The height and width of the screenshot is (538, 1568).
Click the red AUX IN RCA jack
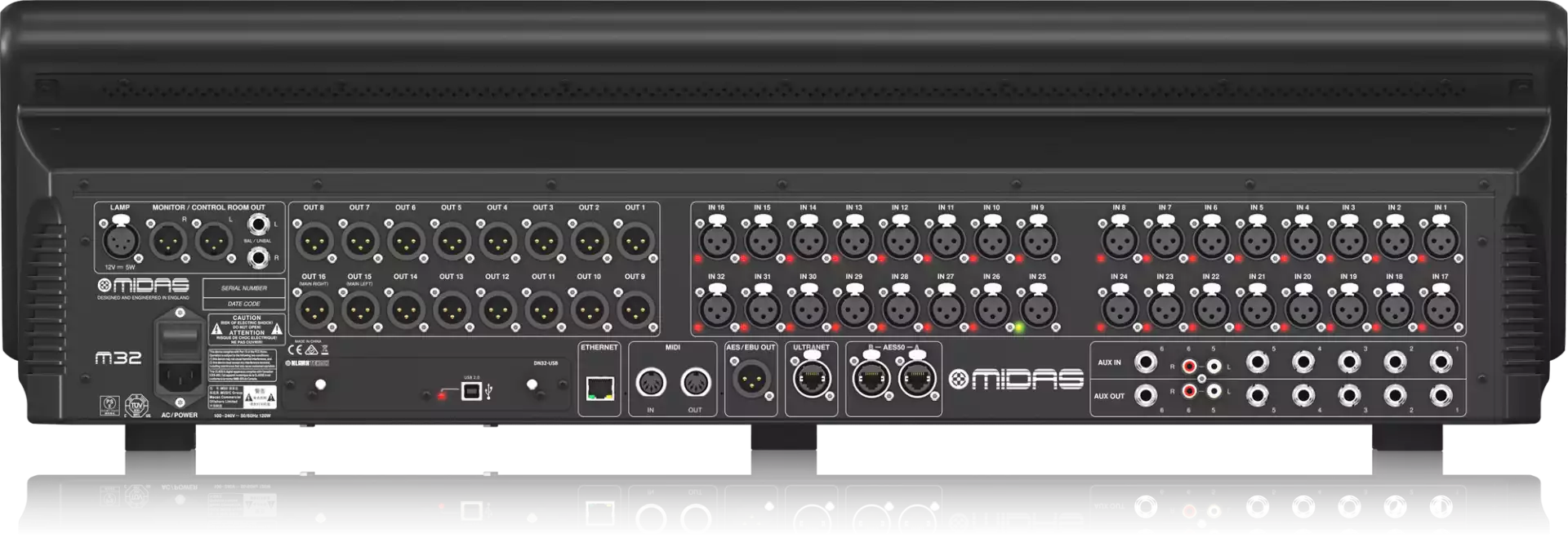pos(1189,367)
